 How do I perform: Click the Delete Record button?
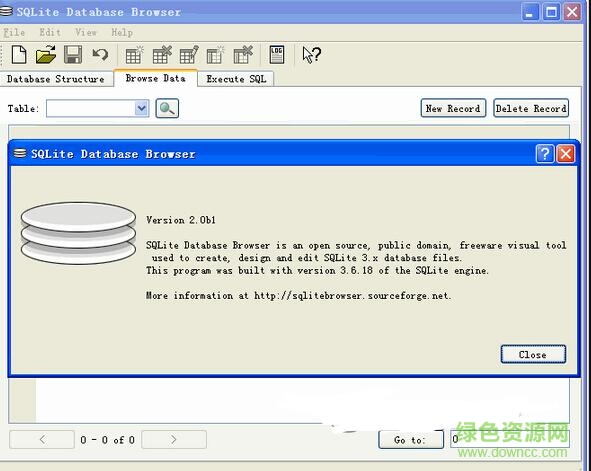click(531, 109)
